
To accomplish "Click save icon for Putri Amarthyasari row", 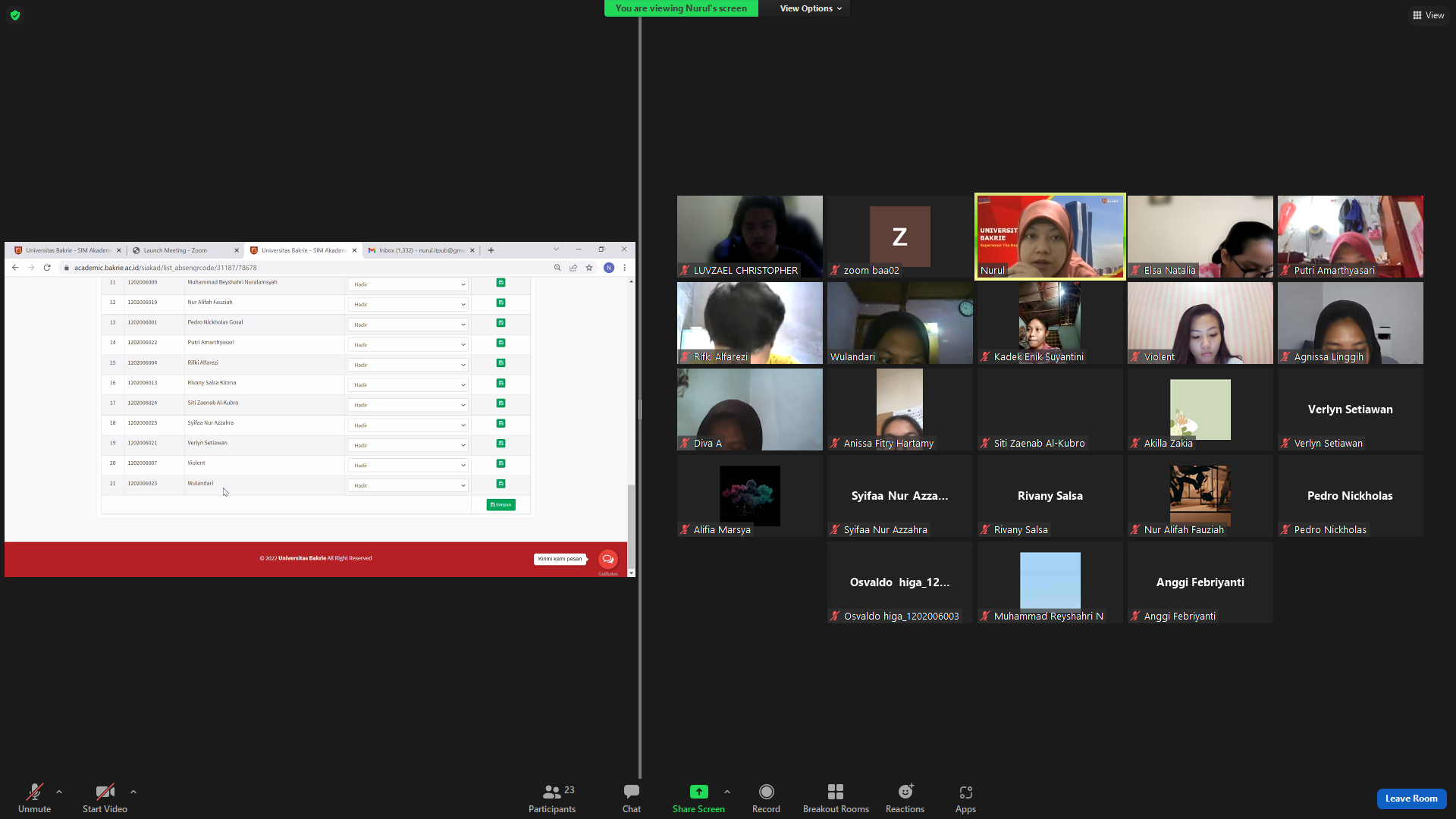I will 500,343.
